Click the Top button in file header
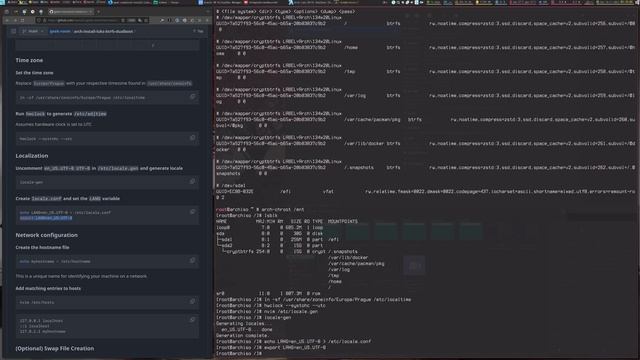Screen dimensions: 640x360 coord(198,31)
